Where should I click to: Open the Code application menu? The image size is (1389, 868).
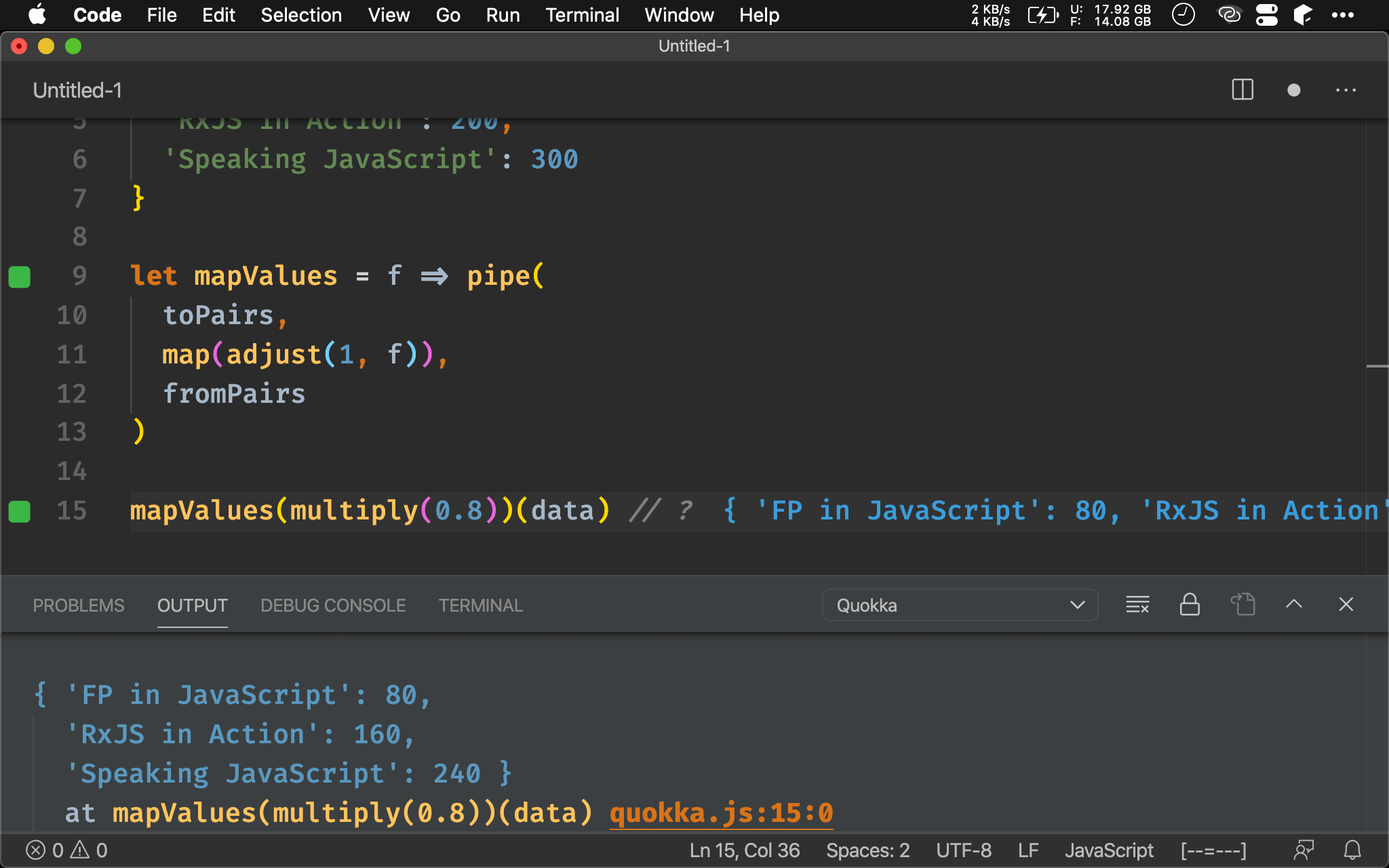[x=97, y=15]
